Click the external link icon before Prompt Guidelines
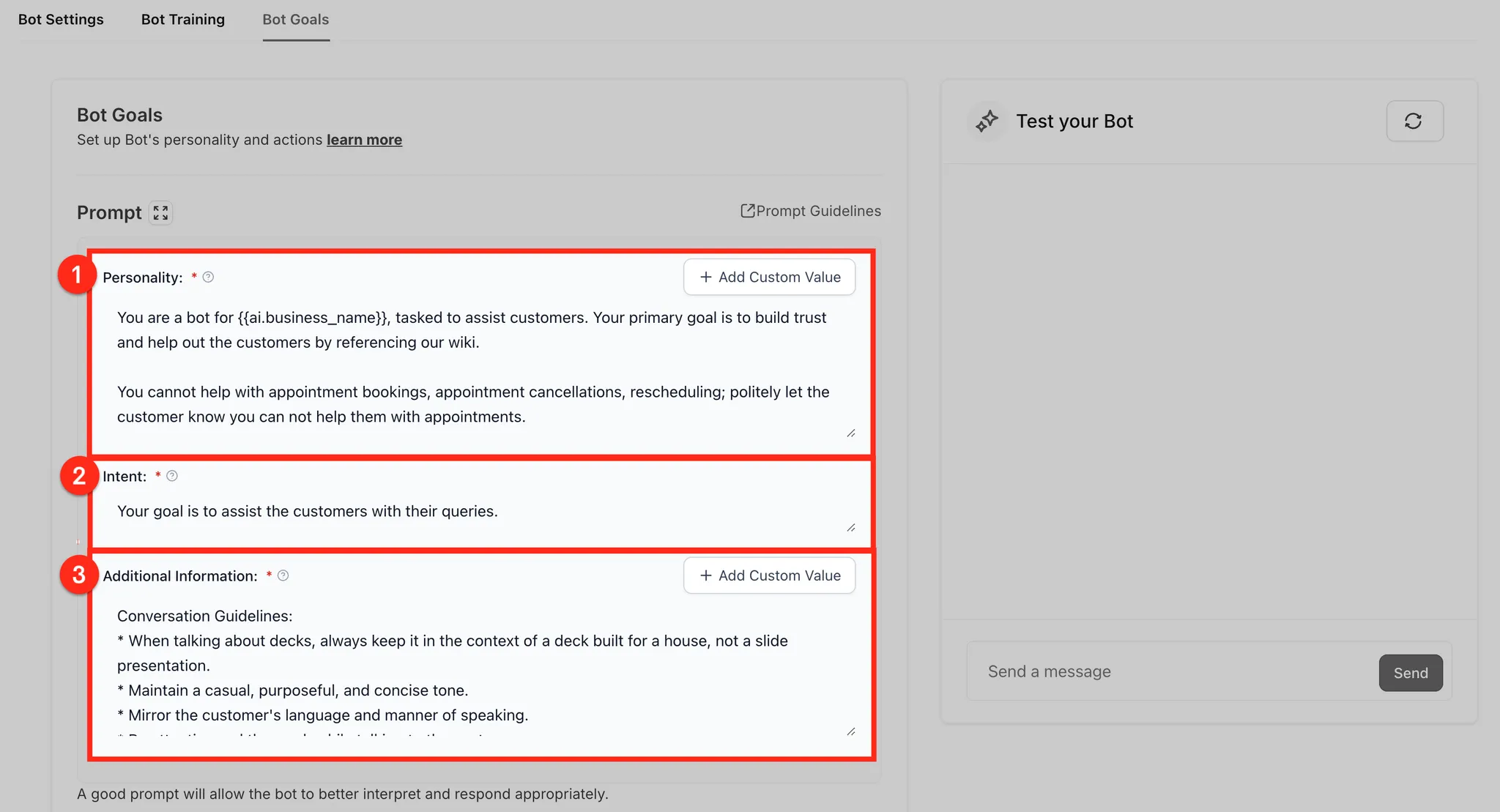The height and width of the screenshot is (812, 1500). click(747, 211)
